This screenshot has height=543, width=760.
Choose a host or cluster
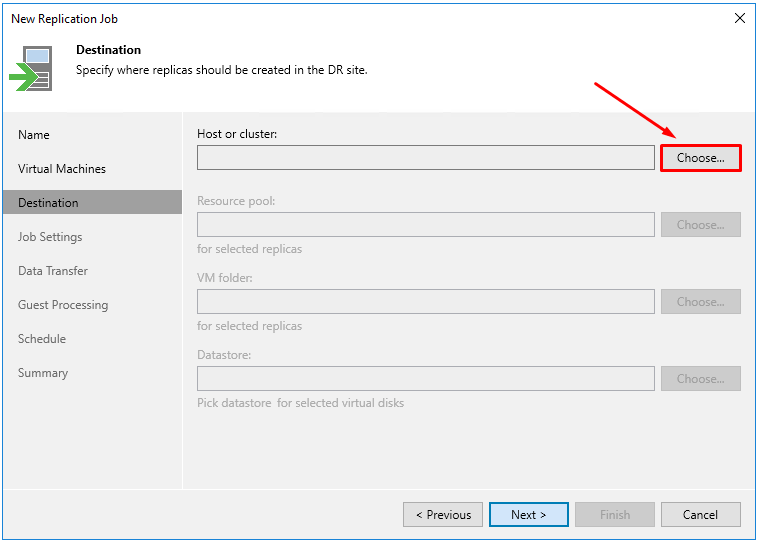(x=700, y=158)
